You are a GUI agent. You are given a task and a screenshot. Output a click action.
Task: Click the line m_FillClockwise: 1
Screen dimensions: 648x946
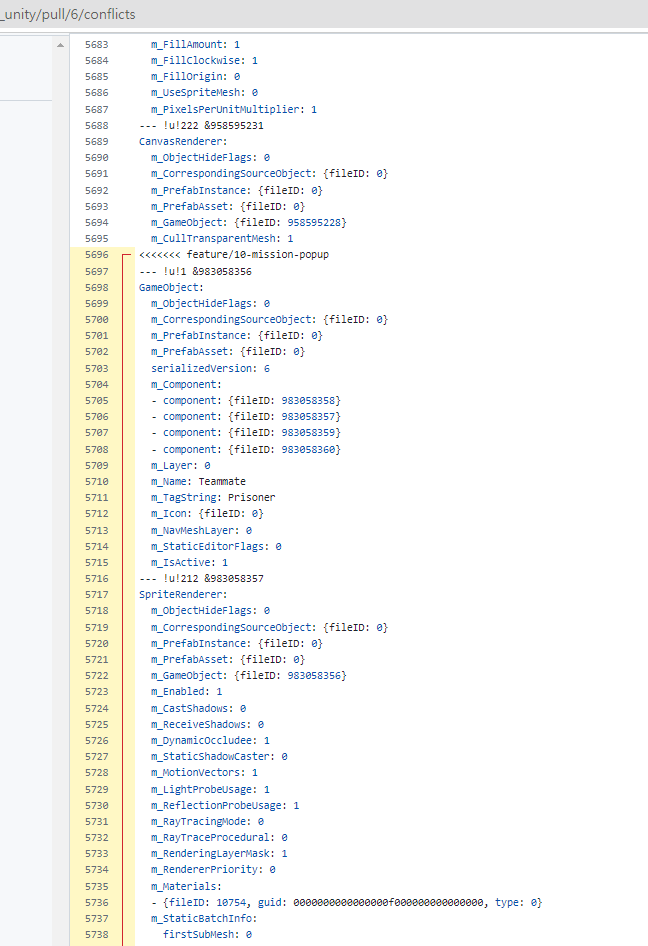click(x=204, y=60)
